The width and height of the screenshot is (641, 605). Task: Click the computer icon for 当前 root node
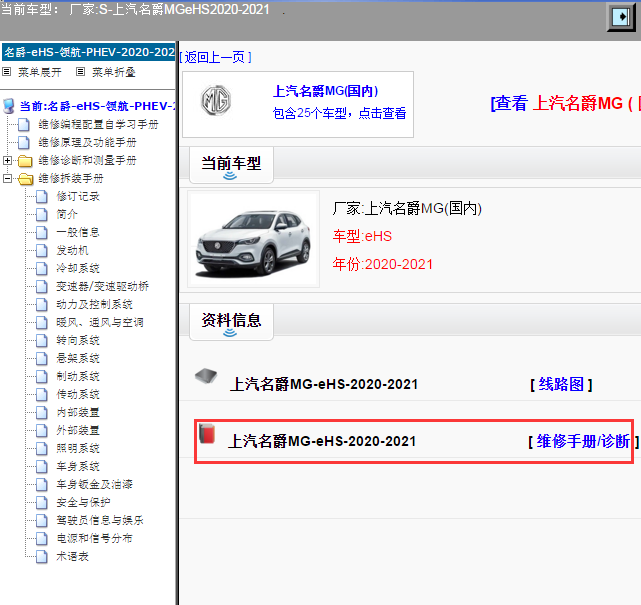click(x=9, y=106)
